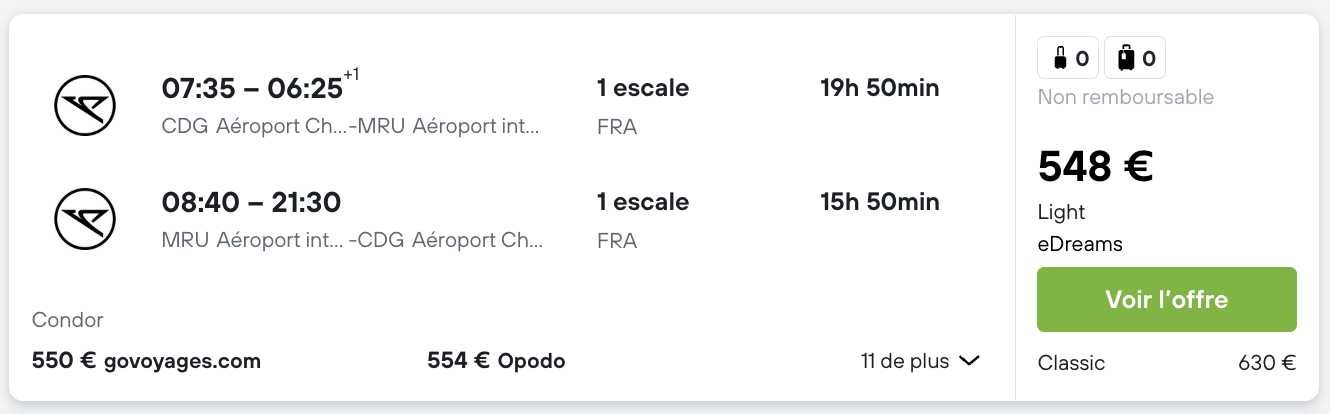Viewport: 1330px width, 414px height.
Task: Expand the "11 de plus" offers chevron
Action: (x=969, y=361)
